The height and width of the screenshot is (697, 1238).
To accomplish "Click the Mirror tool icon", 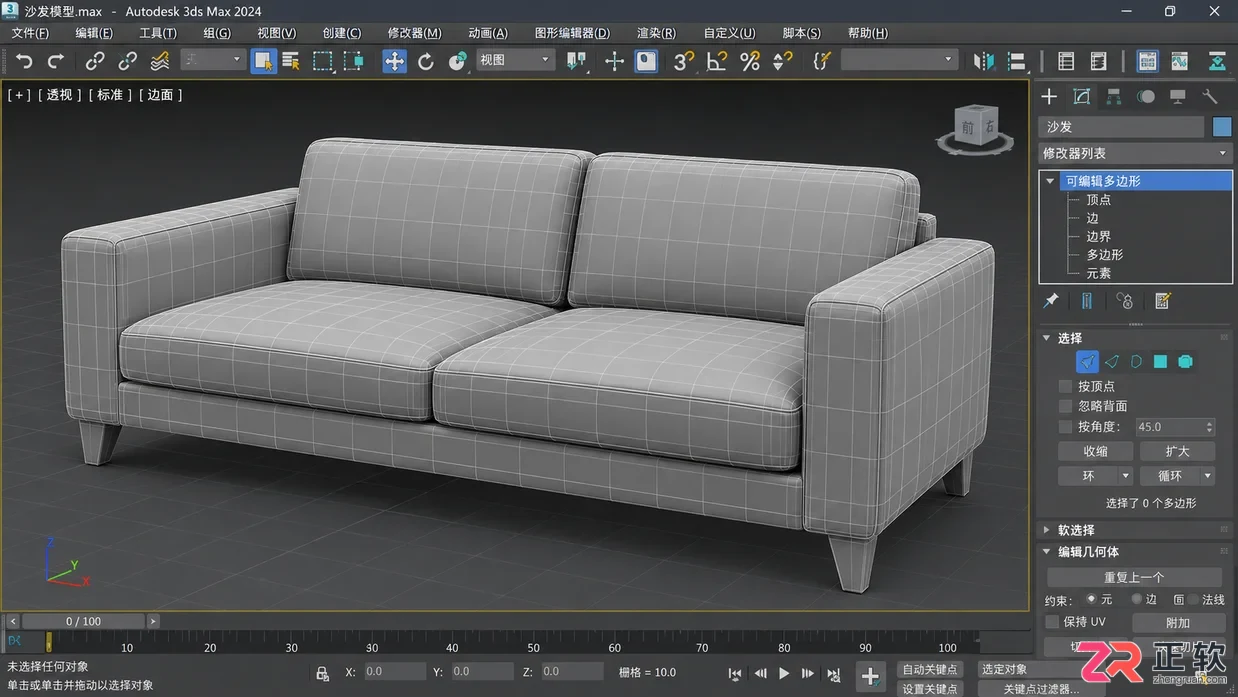I will click(x=985, y=61).
